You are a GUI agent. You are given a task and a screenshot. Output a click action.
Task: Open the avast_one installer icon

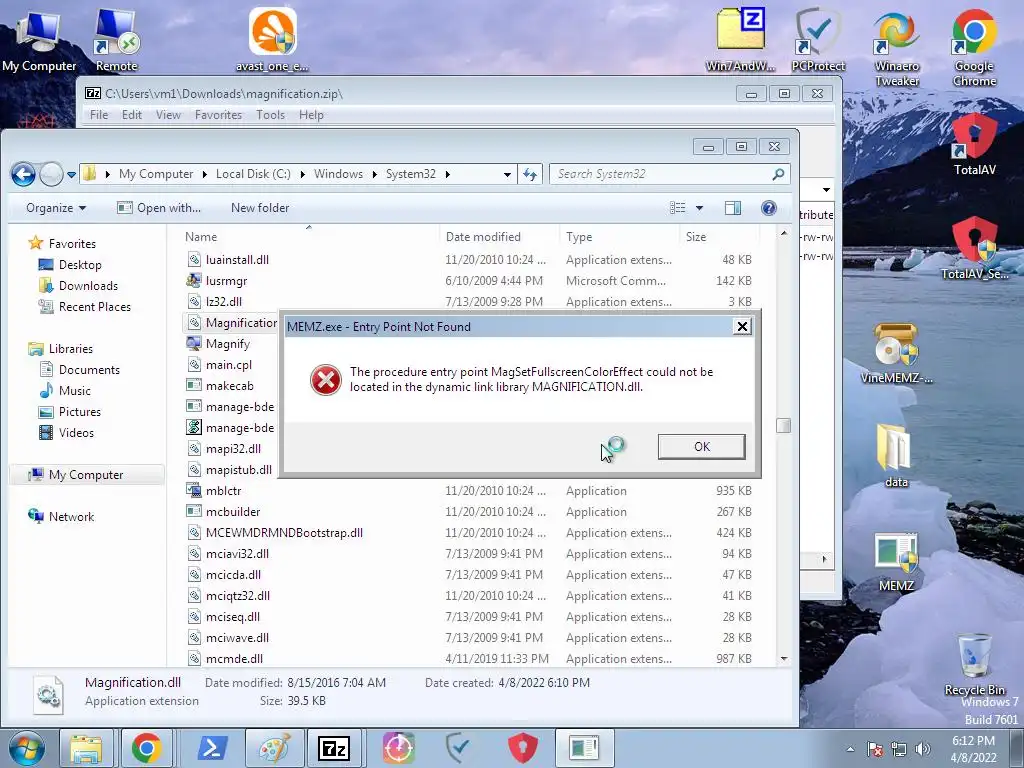tap(272, 41)
